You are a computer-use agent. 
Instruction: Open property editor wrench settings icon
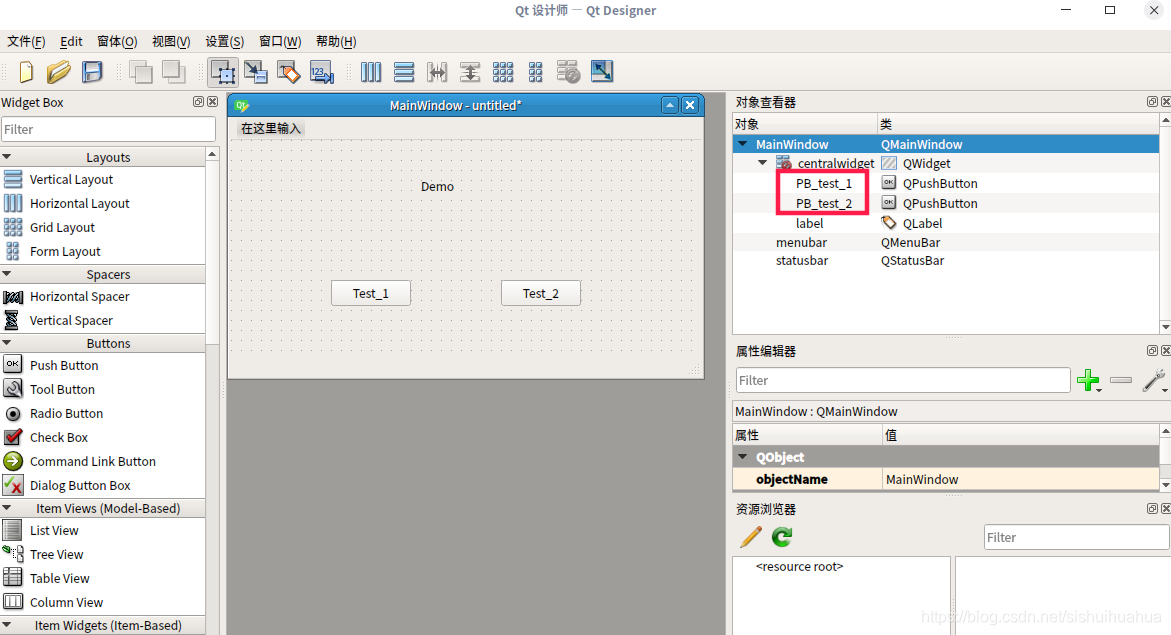(1154, 380)
